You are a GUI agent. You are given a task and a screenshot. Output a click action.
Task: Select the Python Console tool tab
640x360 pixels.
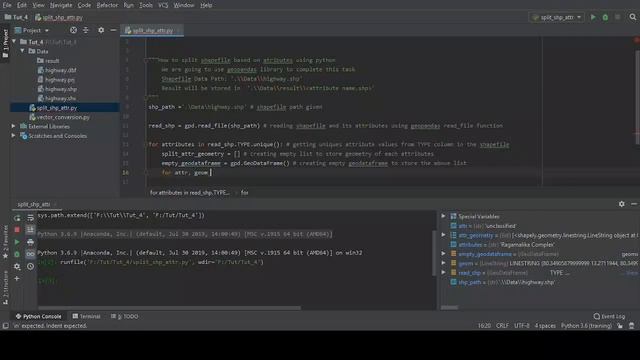pyautogui.click(x=38, y=316)
